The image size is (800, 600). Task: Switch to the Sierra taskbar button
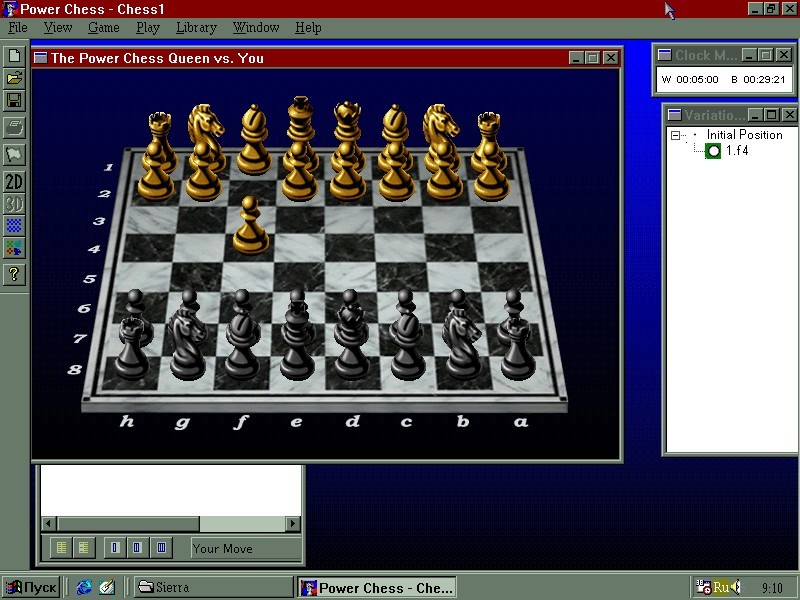213,587
